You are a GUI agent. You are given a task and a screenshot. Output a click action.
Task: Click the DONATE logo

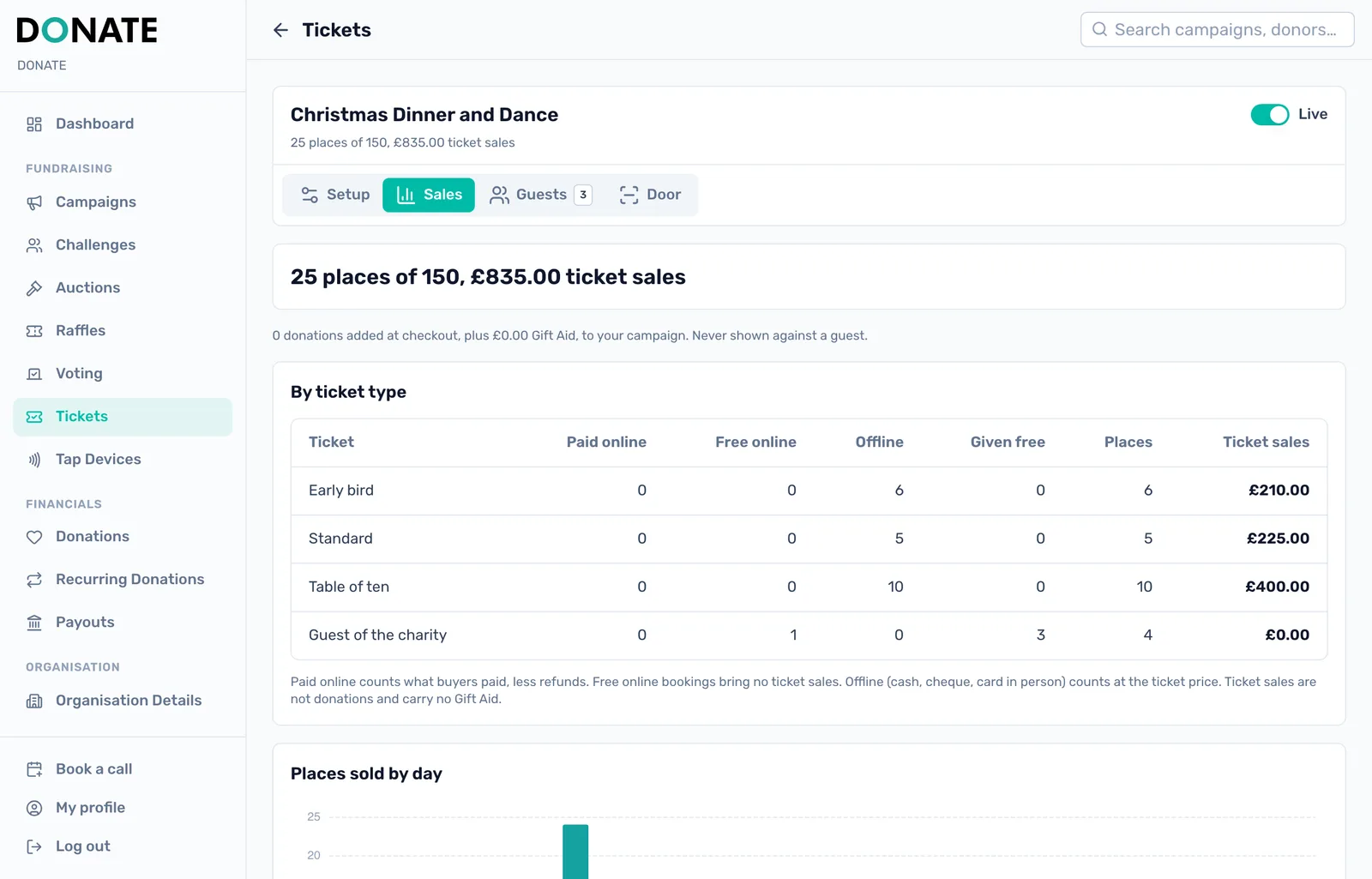87,31
